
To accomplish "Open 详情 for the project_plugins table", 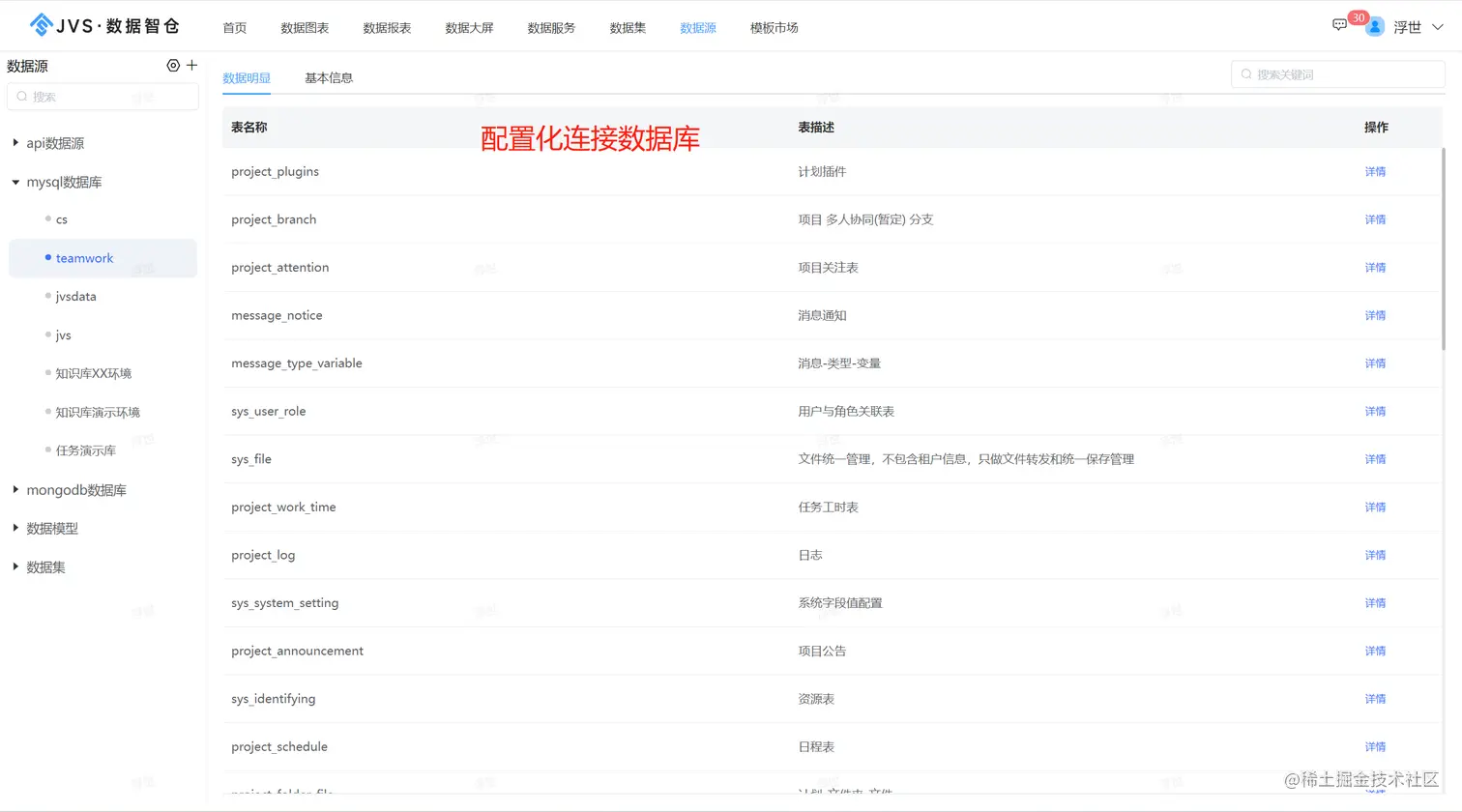I will pyautogui.click(x=1374, y=171).
